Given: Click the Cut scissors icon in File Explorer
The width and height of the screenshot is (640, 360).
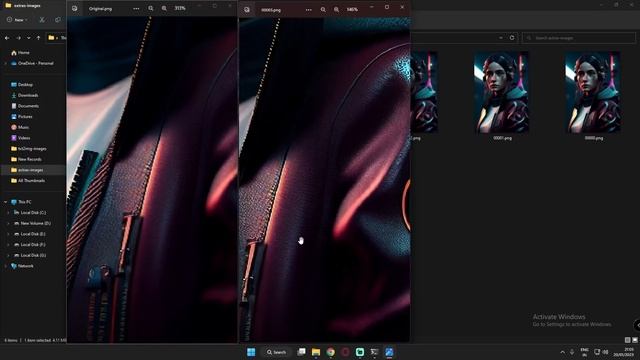Looking at the screenshot, I should coord(42,20).
